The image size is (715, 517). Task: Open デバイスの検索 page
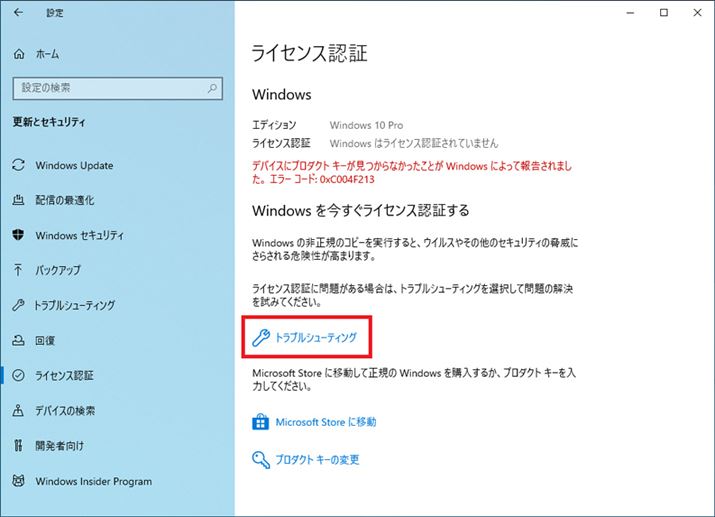point(65,411)
